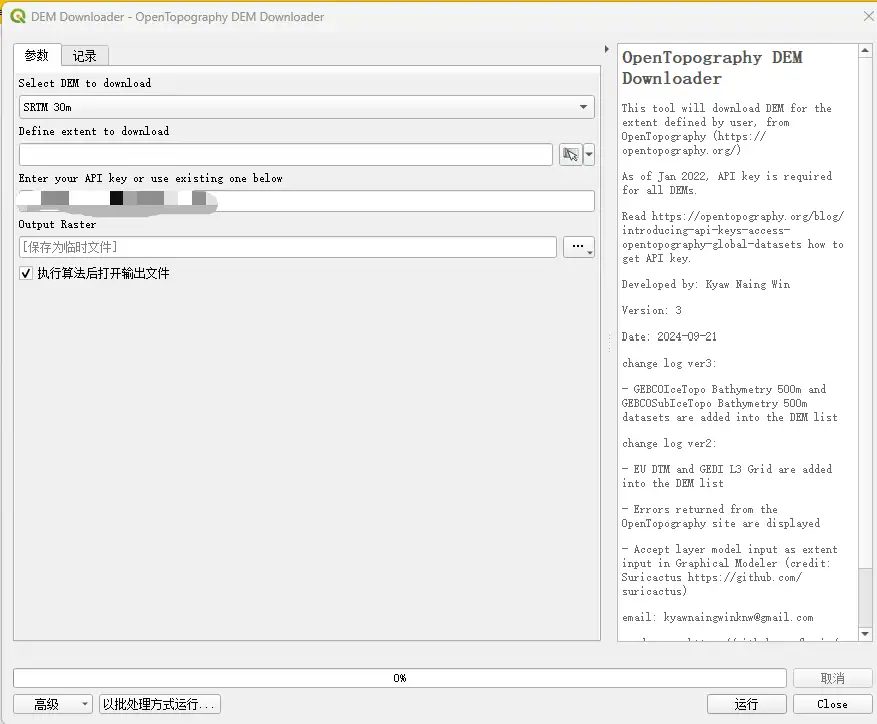Click the 以批处理方式运行 button
The width and height of the screenshot is (877, 724).
click(x=160, y=704)
